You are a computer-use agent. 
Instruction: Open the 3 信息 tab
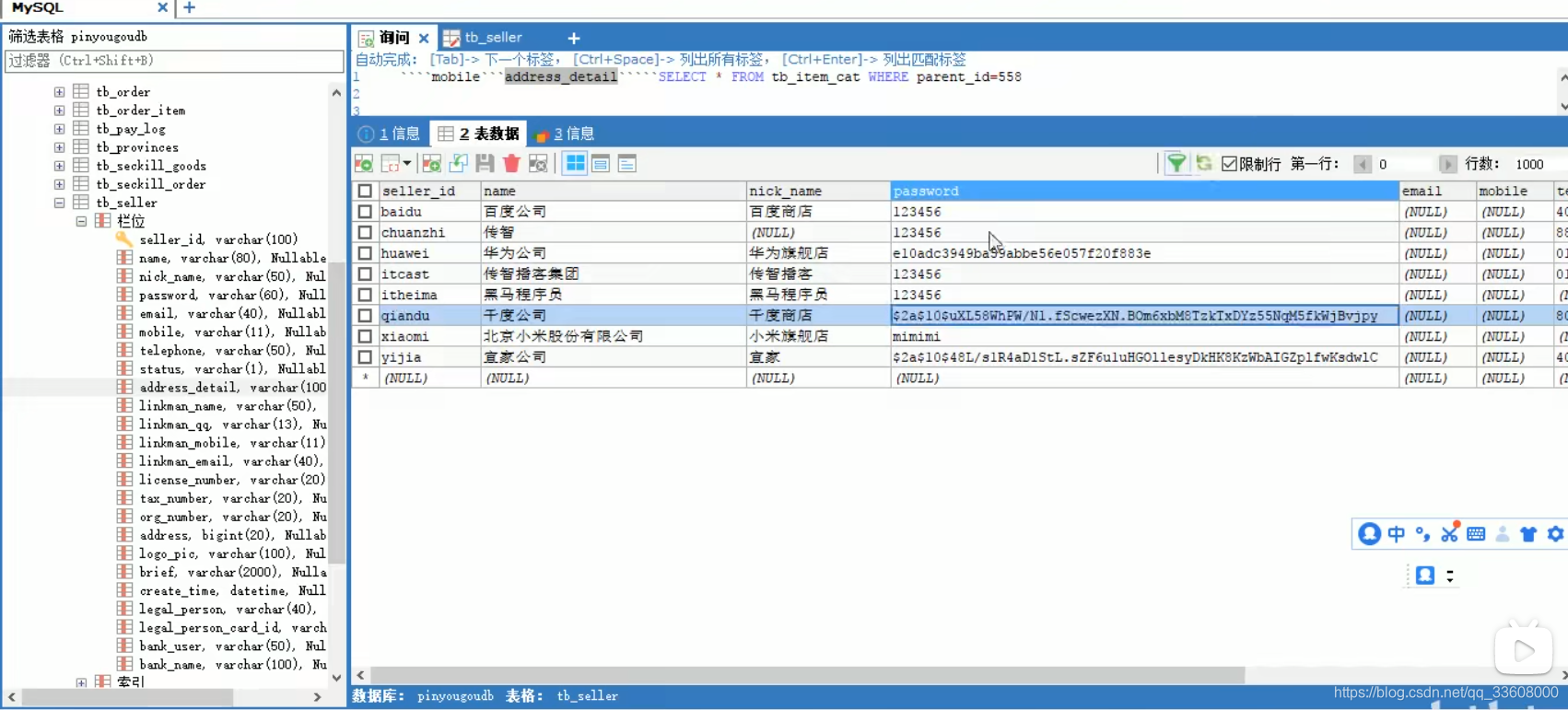pyautogui.click(x=565, y=134)
